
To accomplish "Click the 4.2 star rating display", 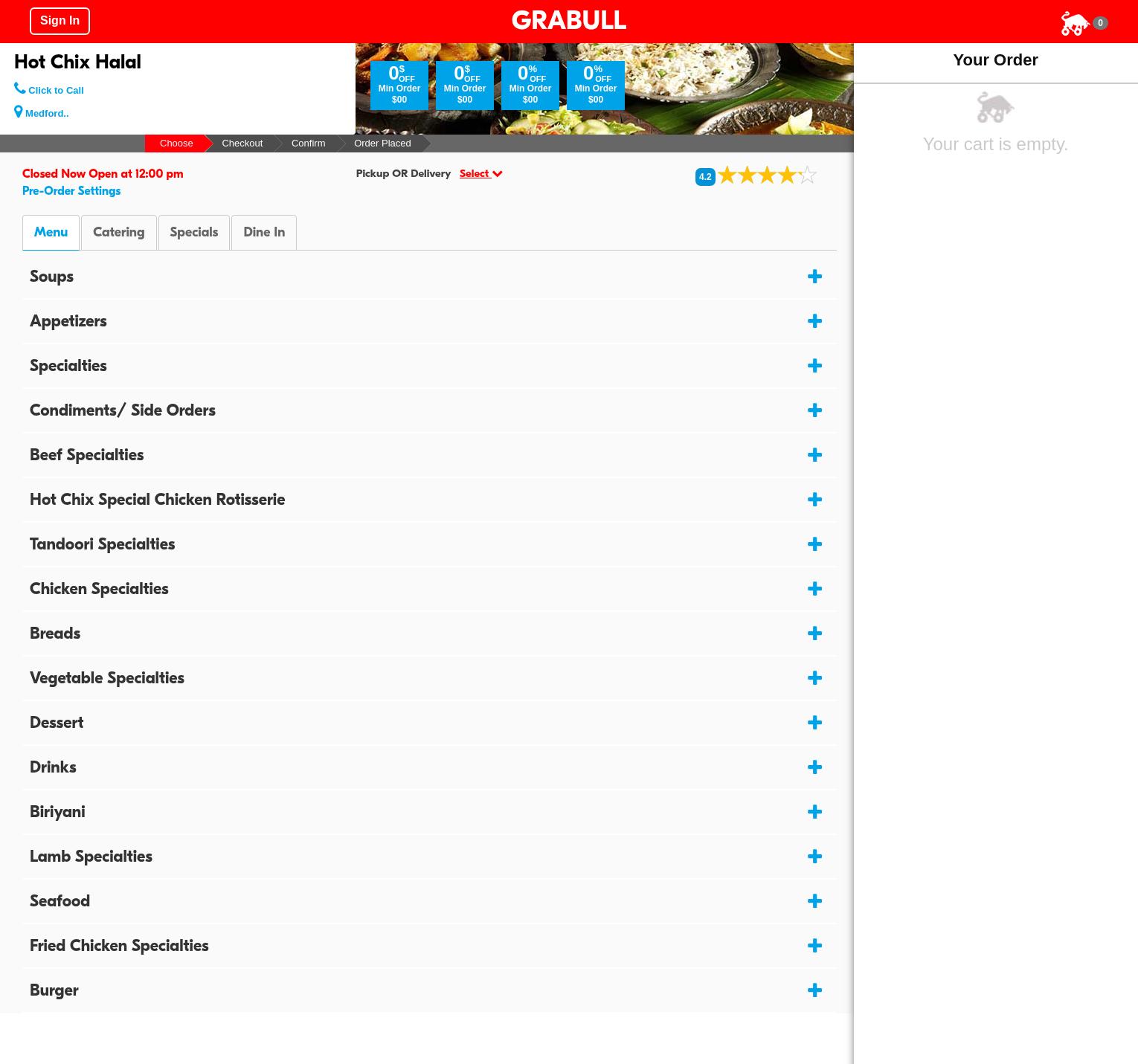I will (x=756, y=175).
